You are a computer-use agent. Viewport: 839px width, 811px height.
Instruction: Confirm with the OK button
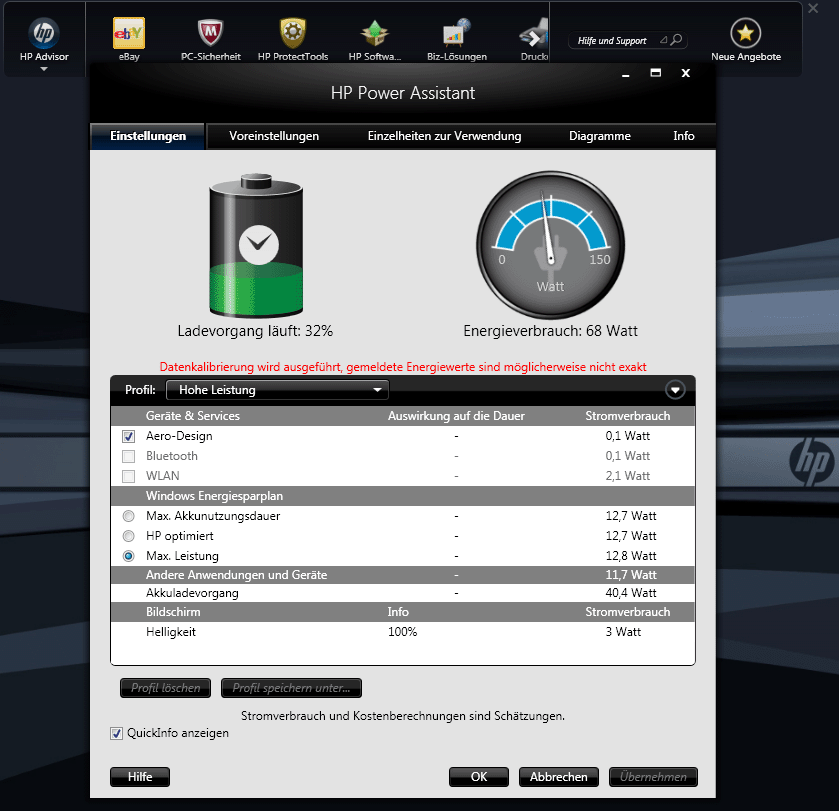point(479,777)
